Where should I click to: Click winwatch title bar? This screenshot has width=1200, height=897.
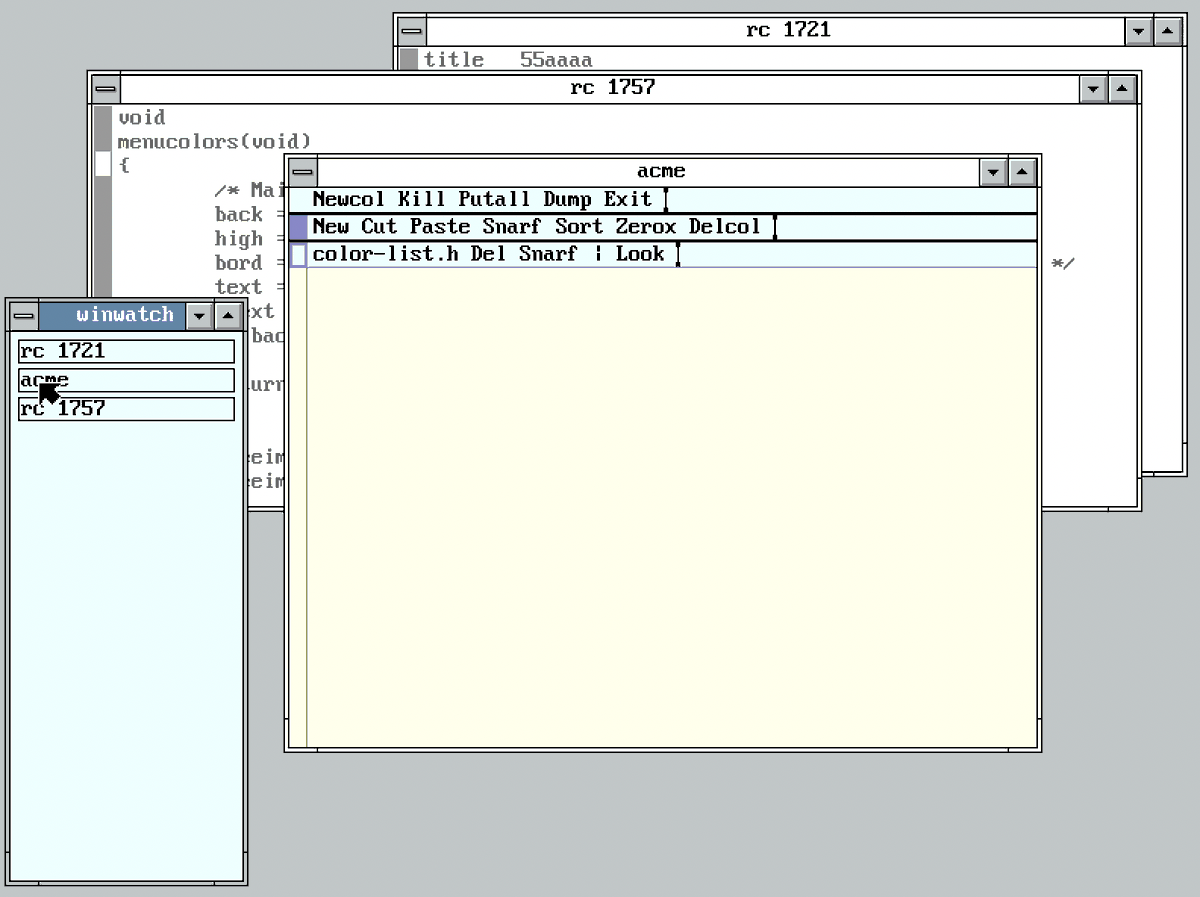pyautogui.click(x=112, y=316)
